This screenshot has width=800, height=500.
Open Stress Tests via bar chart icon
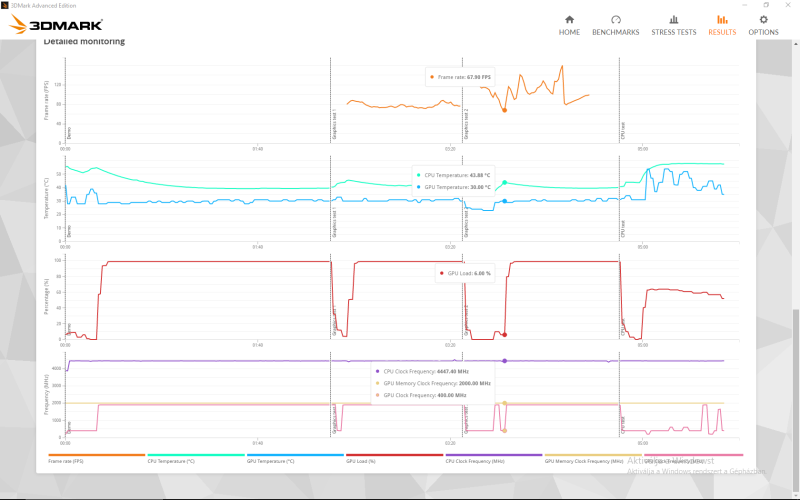673,20
